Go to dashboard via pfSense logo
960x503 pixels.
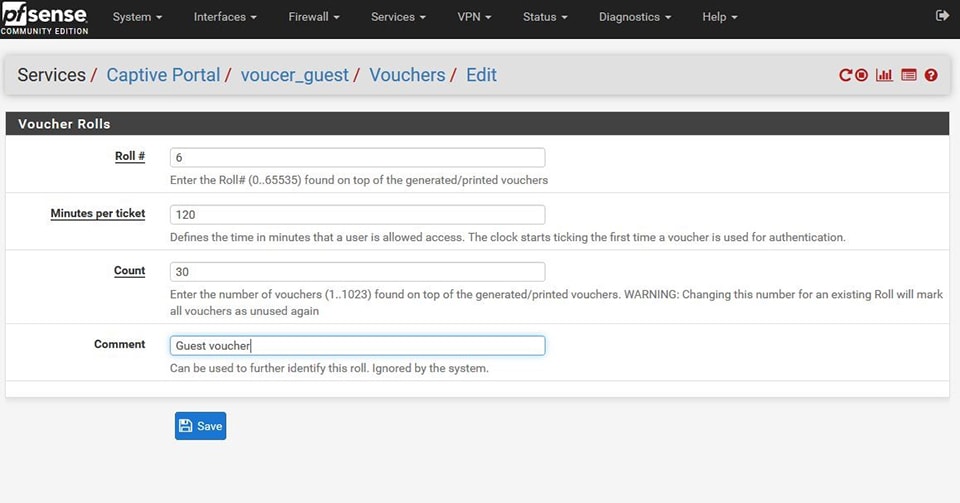point(45,18)
